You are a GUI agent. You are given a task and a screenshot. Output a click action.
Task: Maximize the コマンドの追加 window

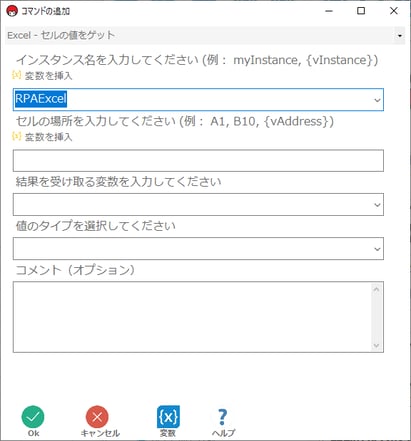(361, 11)
